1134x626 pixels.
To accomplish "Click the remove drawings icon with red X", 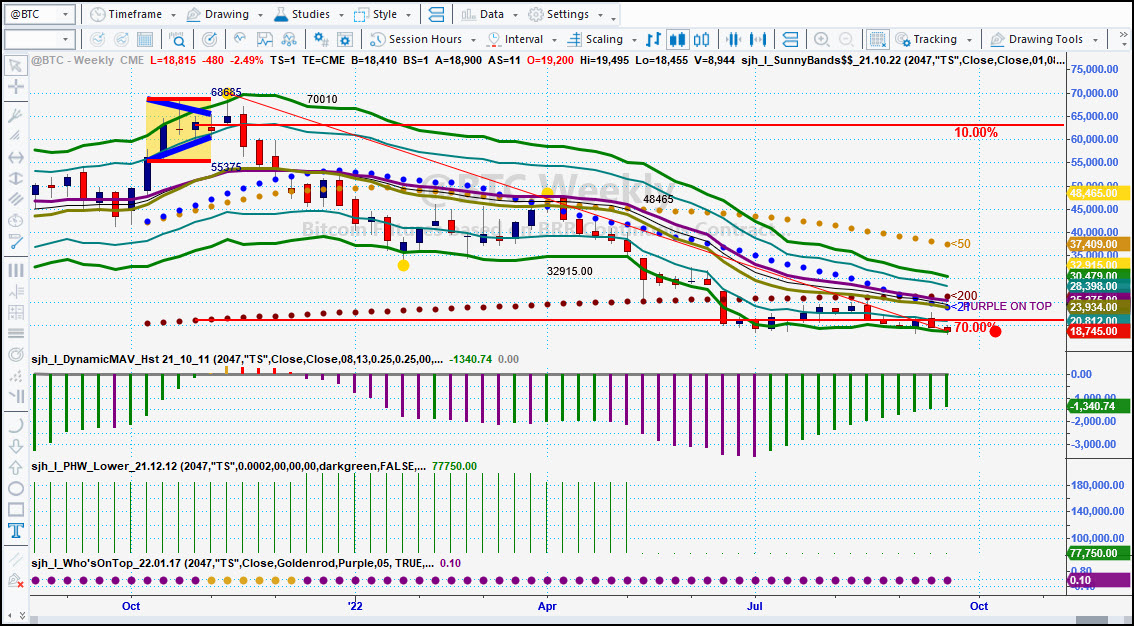I will pyautogui.click(x=14, y=580).
